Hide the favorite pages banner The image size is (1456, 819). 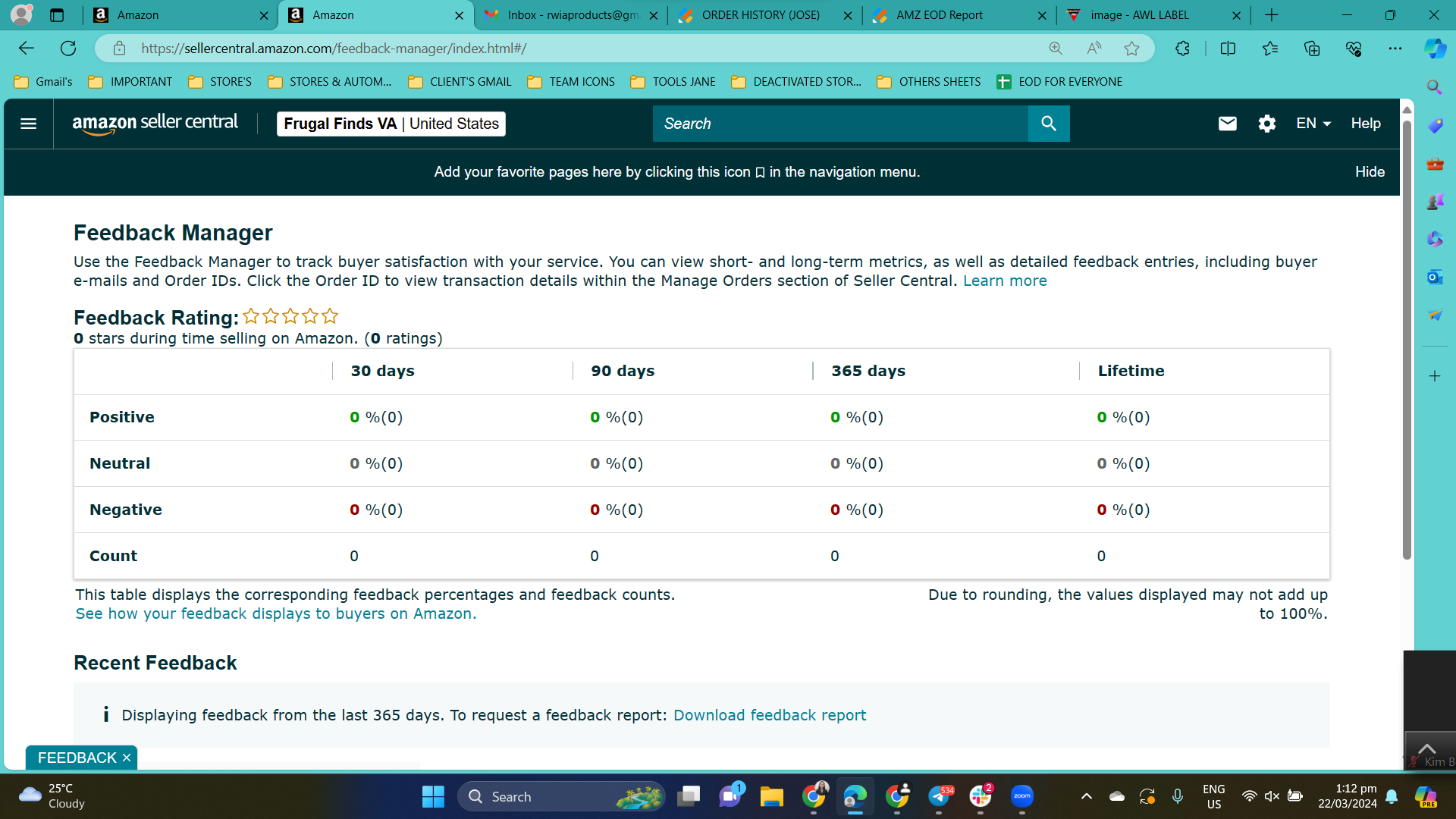pos(1370,172)
